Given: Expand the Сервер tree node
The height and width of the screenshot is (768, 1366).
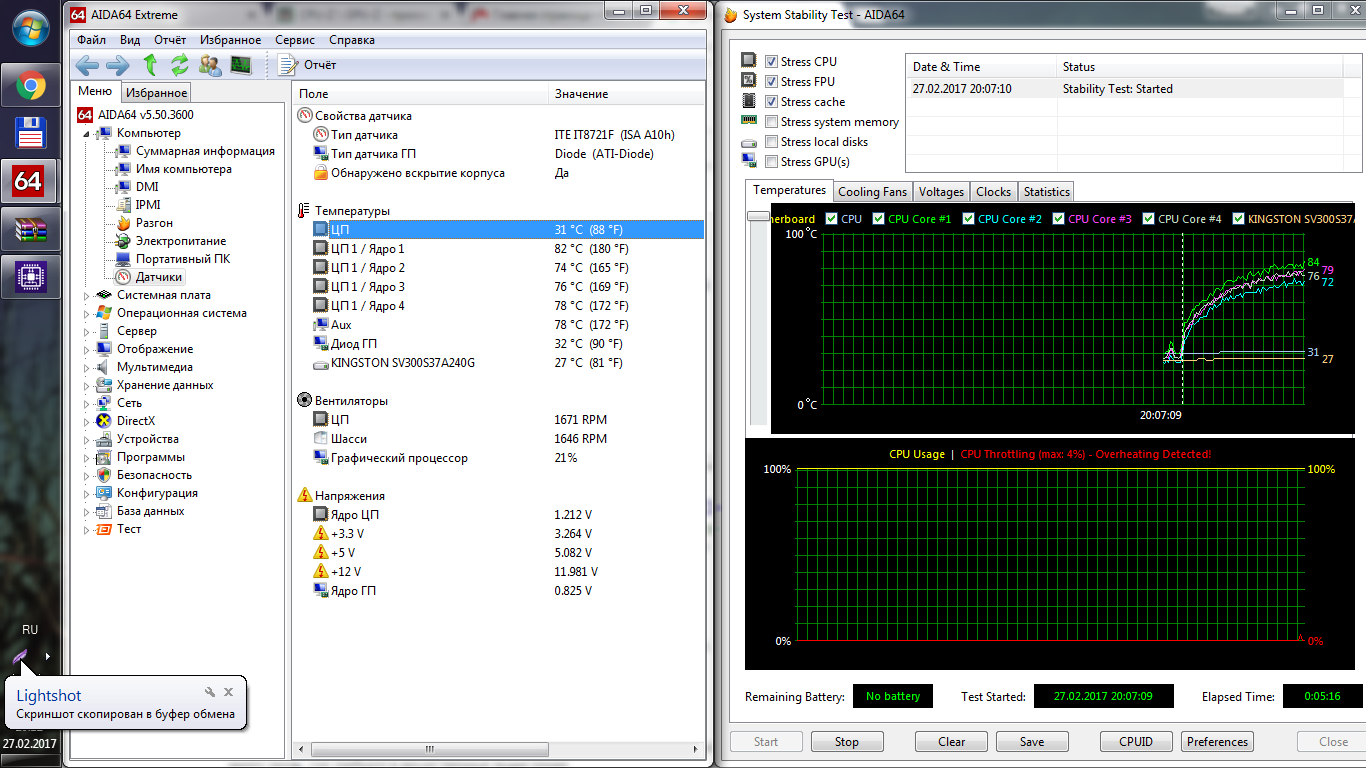Looking at the screenshot, I should 87,331.
